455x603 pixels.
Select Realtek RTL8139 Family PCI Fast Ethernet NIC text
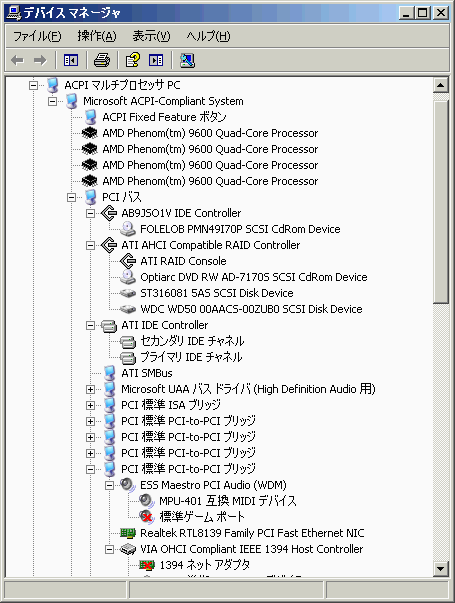click(x=252, y=533)
